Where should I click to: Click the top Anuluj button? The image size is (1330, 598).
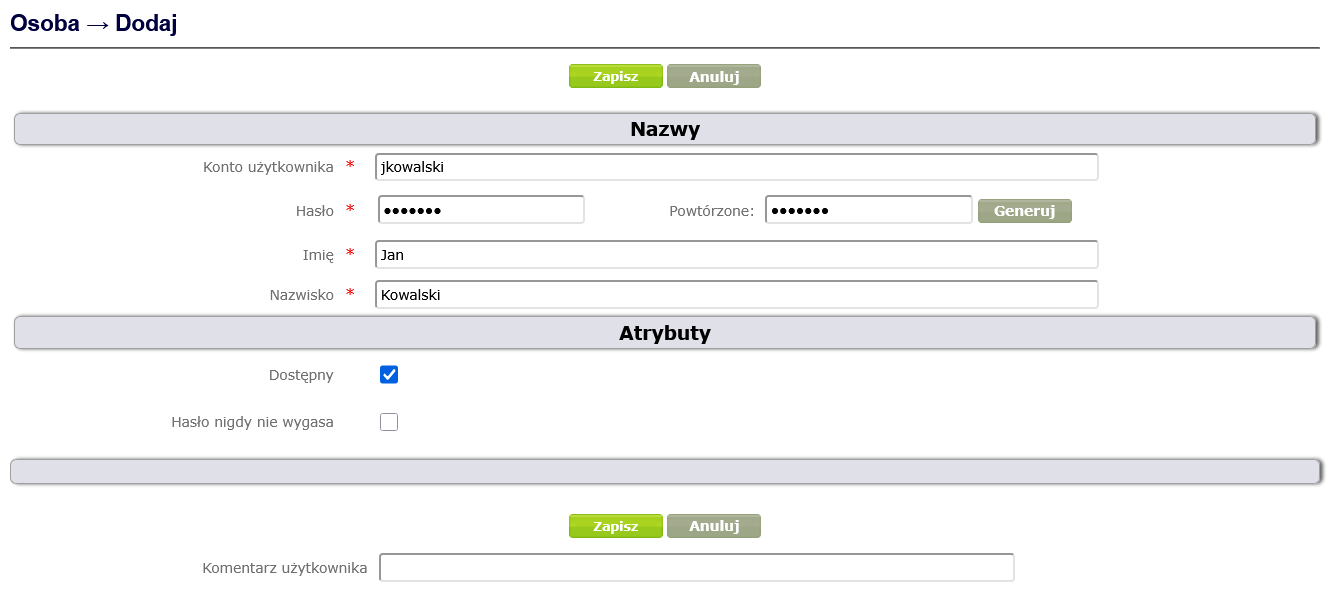click(713, 77)
